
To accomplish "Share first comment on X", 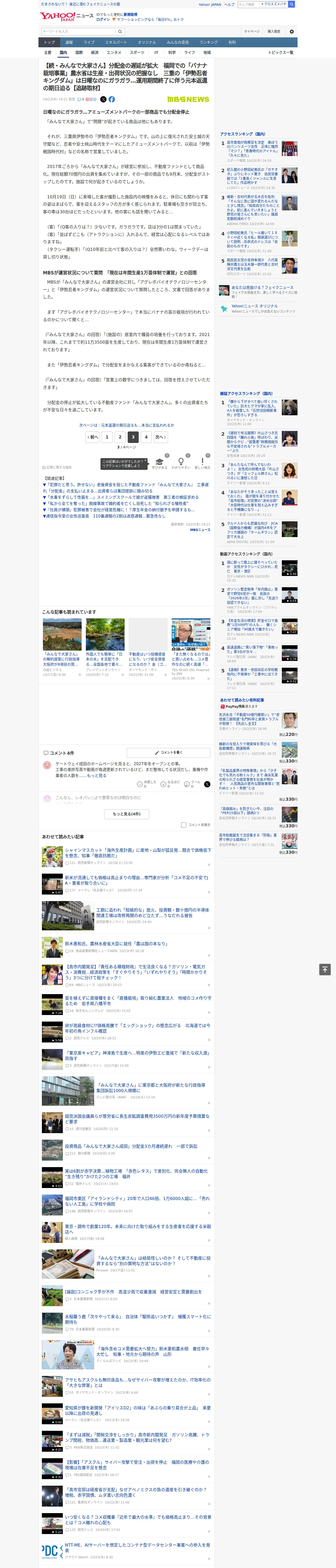I will pyautogui.click(x=207, y=785).
